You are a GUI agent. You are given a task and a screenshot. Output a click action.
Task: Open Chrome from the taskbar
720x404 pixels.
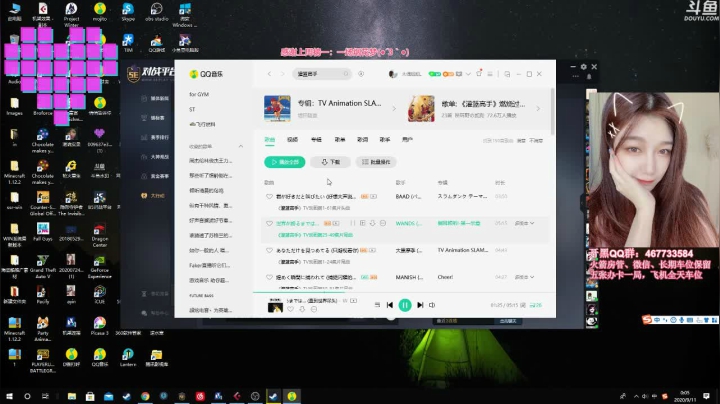(145, 396)
